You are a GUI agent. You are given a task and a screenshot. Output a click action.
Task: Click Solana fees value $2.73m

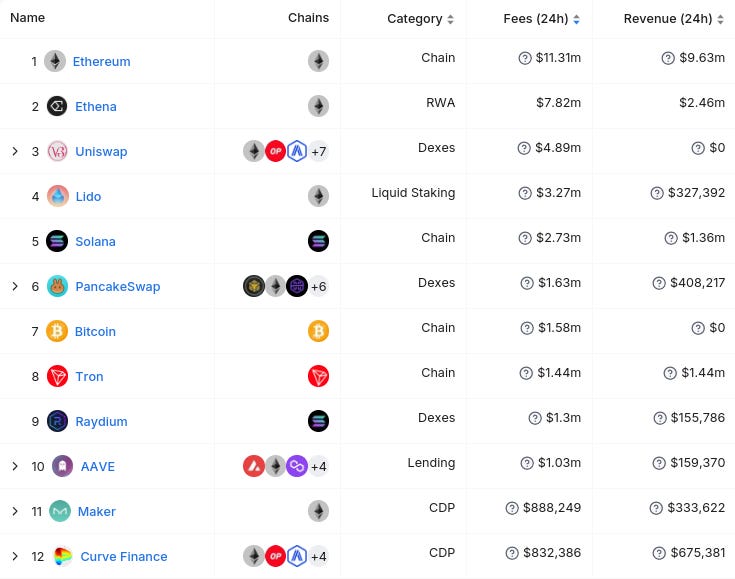558,238
